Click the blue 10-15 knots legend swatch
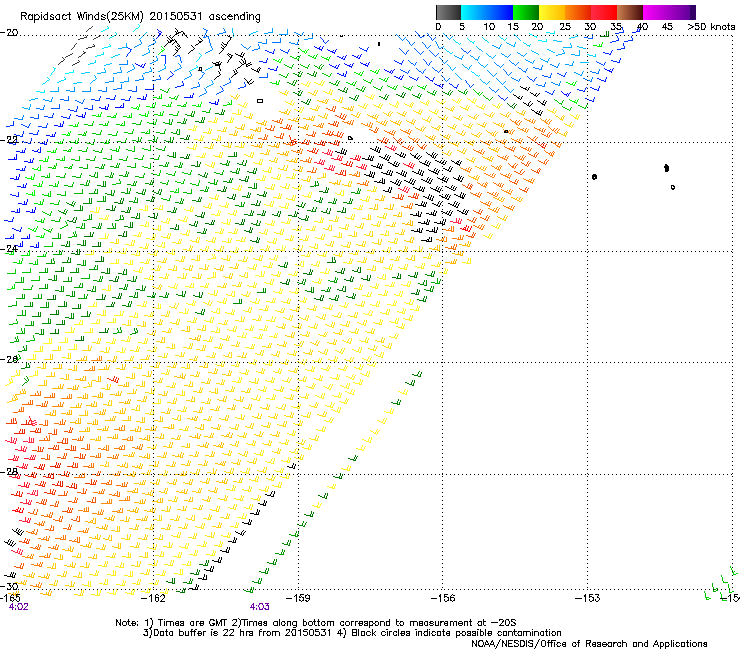The height and width of the screenshot is (650, 740). tap(500, 12)
